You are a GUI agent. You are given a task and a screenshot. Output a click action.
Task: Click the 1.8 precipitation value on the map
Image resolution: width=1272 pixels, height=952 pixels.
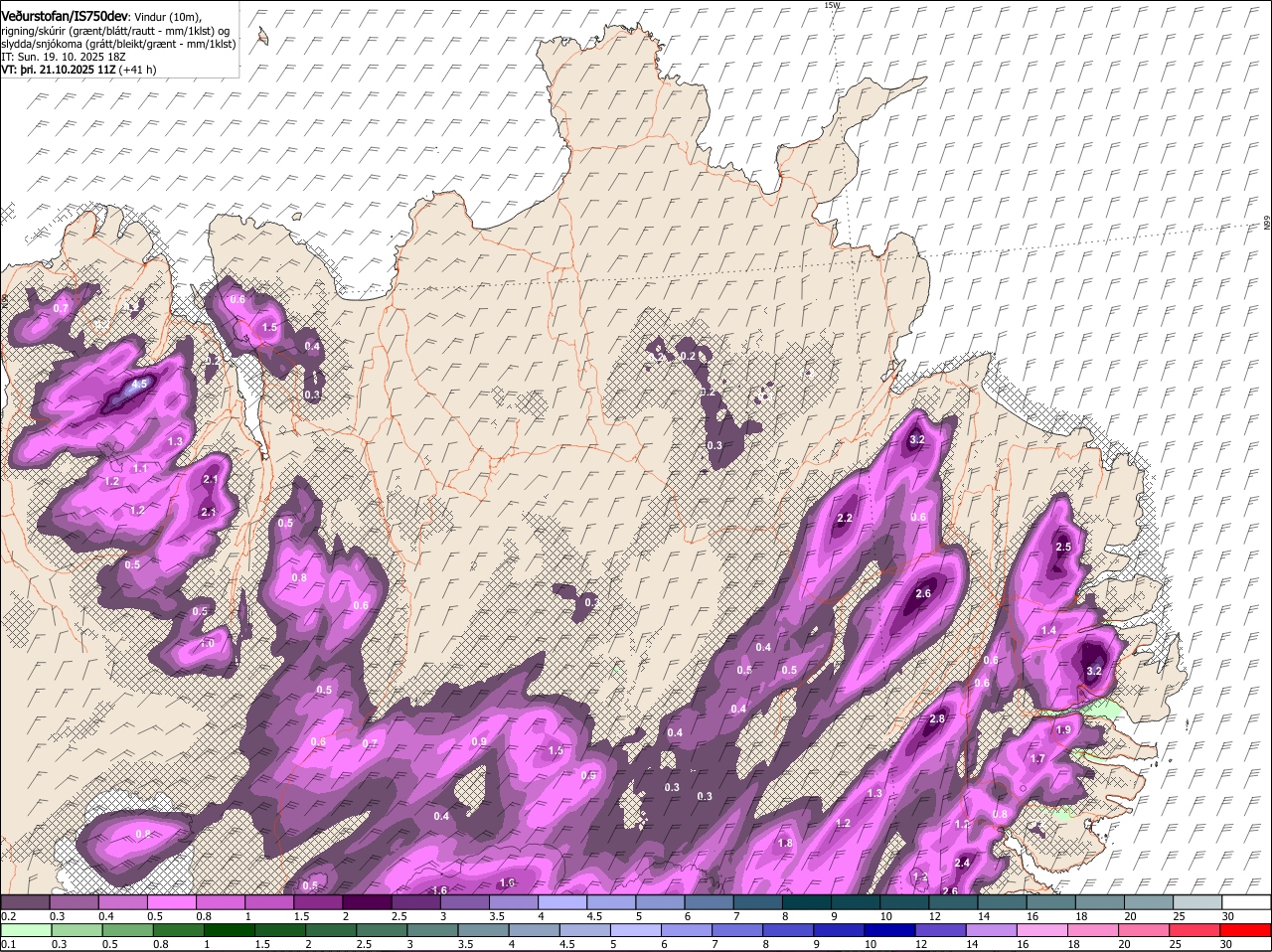[x=785, y=844]
